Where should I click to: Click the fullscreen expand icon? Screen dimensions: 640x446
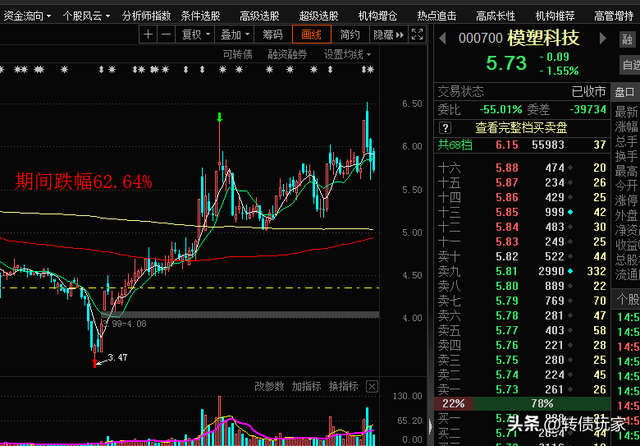417,35
